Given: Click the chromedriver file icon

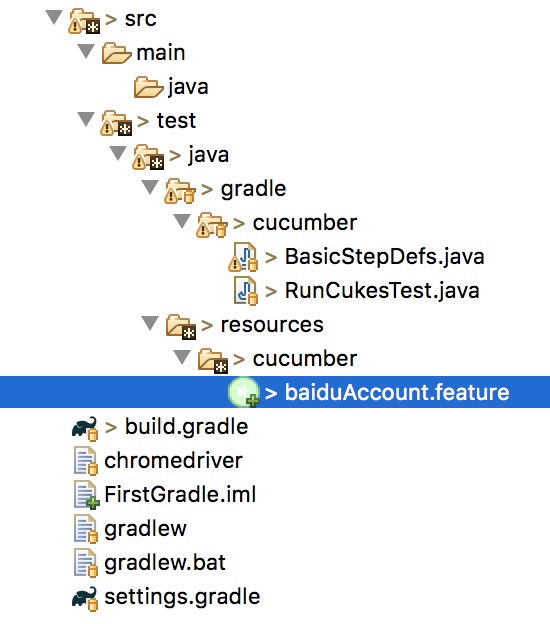Looking at the screenshot, I should (85, 461).
